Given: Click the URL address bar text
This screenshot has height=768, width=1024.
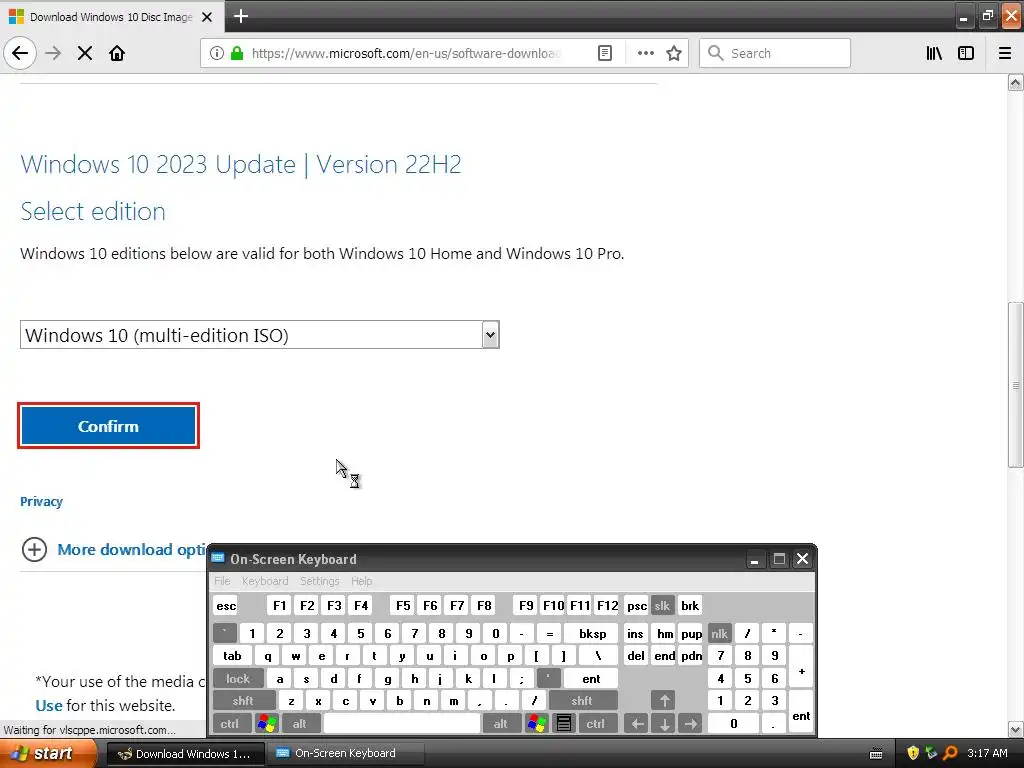Looking at the screenshot, I should tap(406, 54).
